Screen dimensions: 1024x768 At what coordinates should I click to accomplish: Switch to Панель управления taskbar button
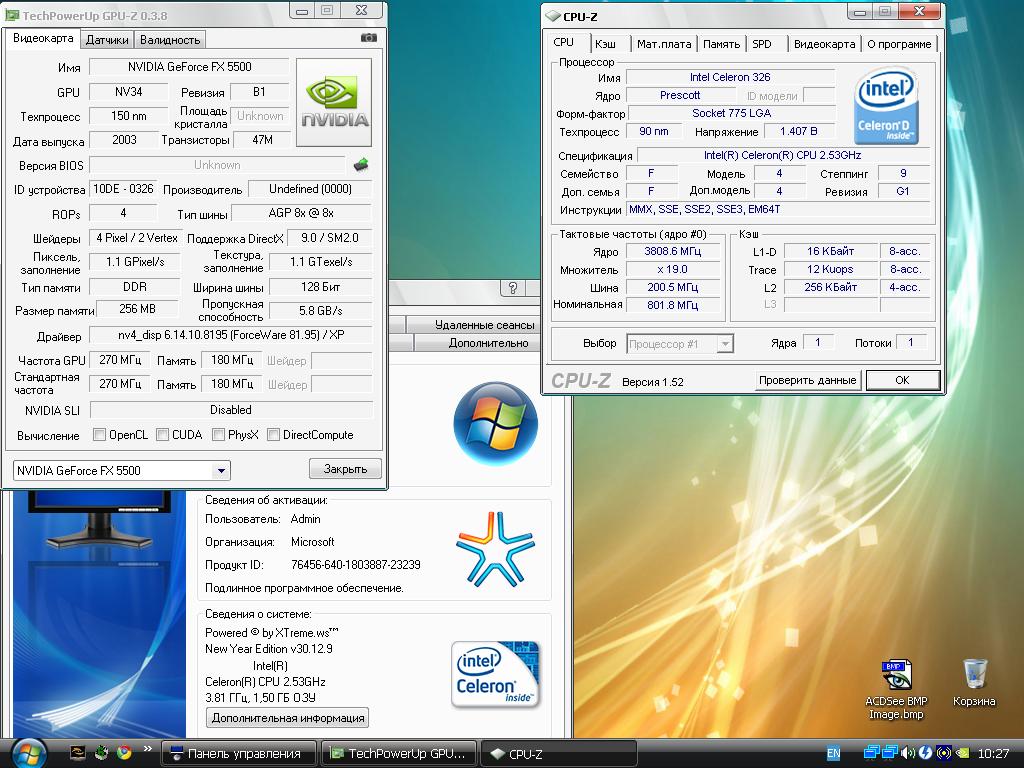(238, 754)
